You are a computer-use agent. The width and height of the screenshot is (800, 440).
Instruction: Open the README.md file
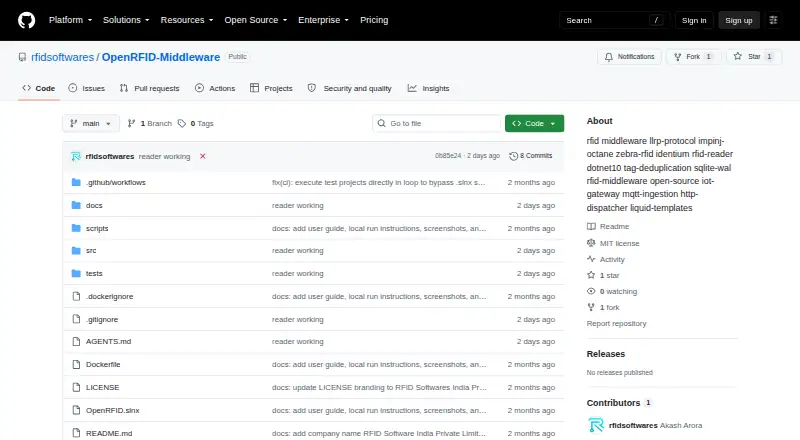pos(109,433)
